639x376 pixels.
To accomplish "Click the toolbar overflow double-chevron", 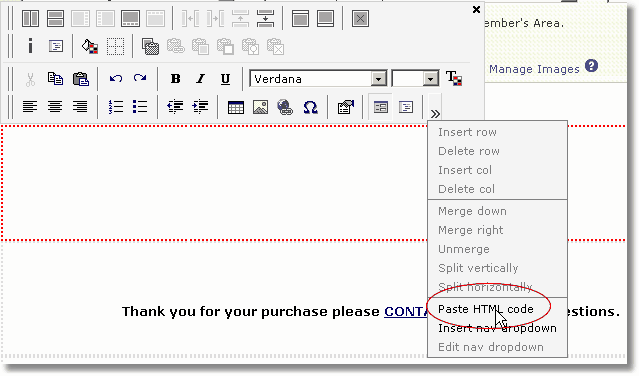I will [435, 114].
